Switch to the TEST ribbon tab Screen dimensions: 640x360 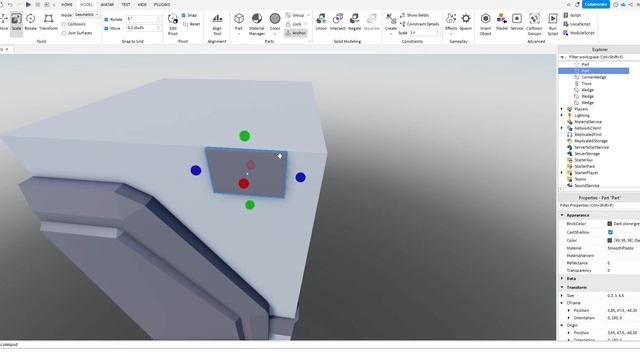click(126, 4)
